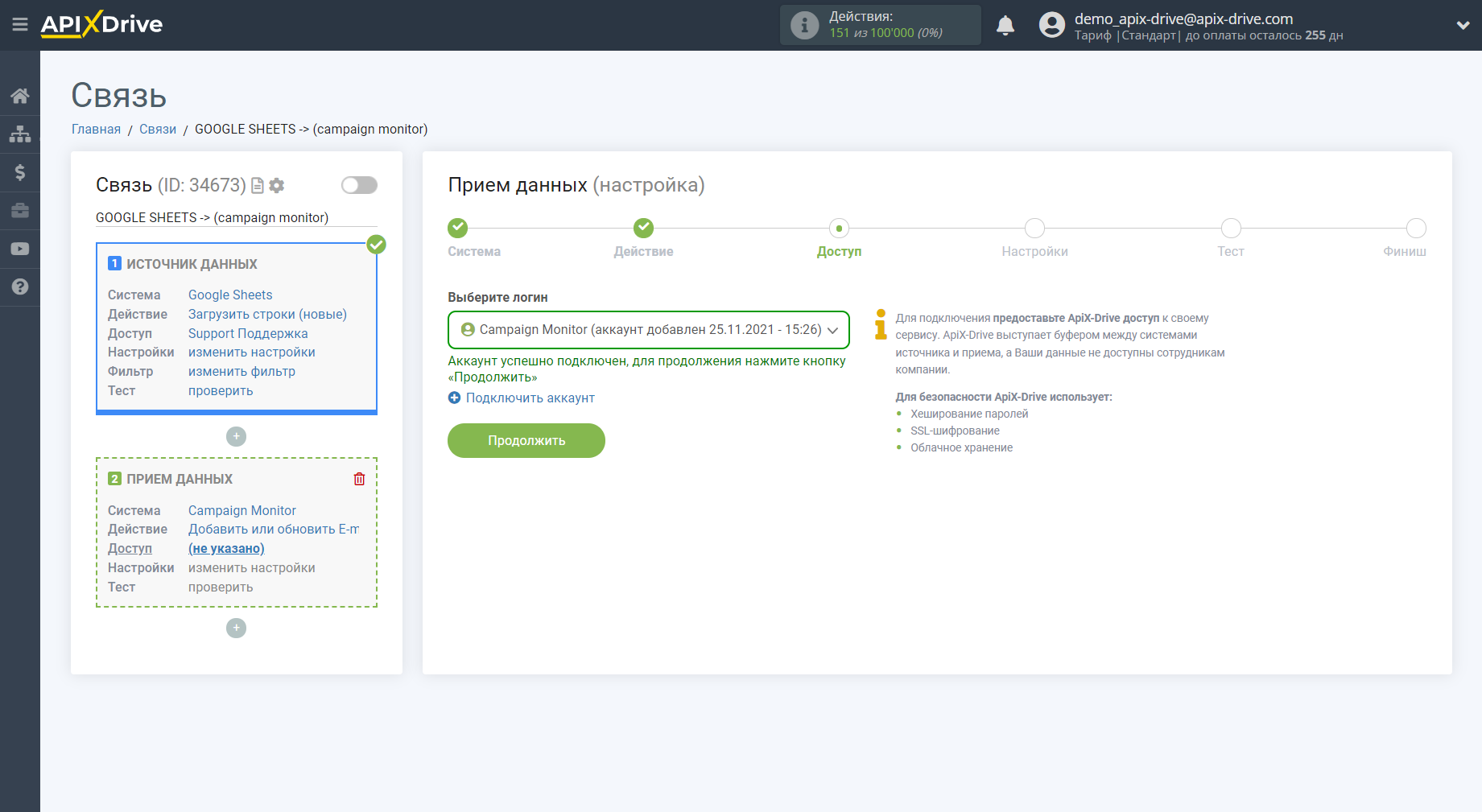Image resolution: width=1482 pixels, height=812 pixels.
Task: Go to the Тест step
Action: coord(1231,229)
